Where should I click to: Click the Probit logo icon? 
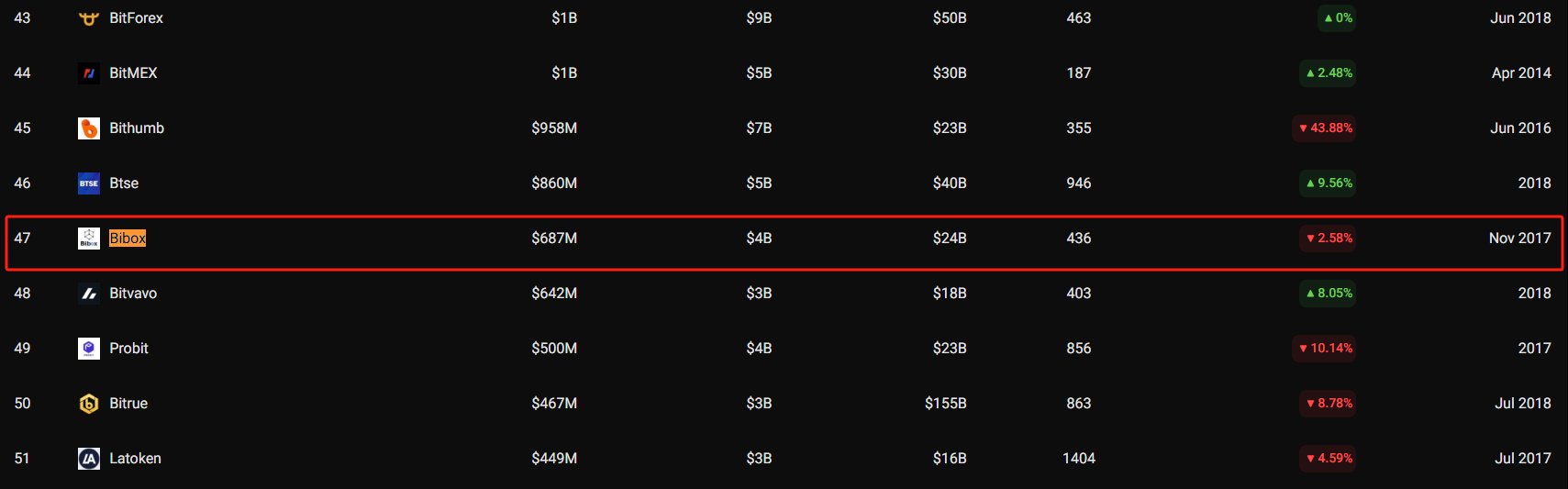pyautogui.click(x=89, y=349)
